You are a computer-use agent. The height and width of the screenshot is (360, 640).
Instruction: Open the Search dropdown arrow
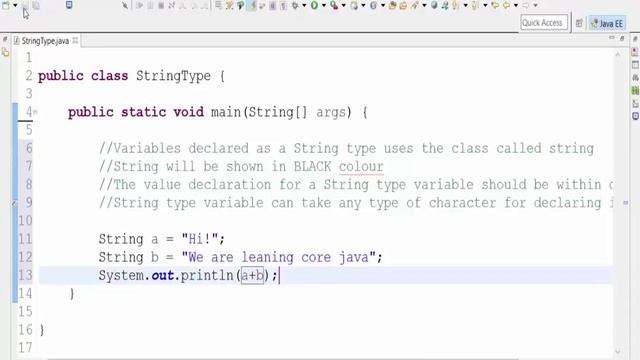tap(424, 5)
